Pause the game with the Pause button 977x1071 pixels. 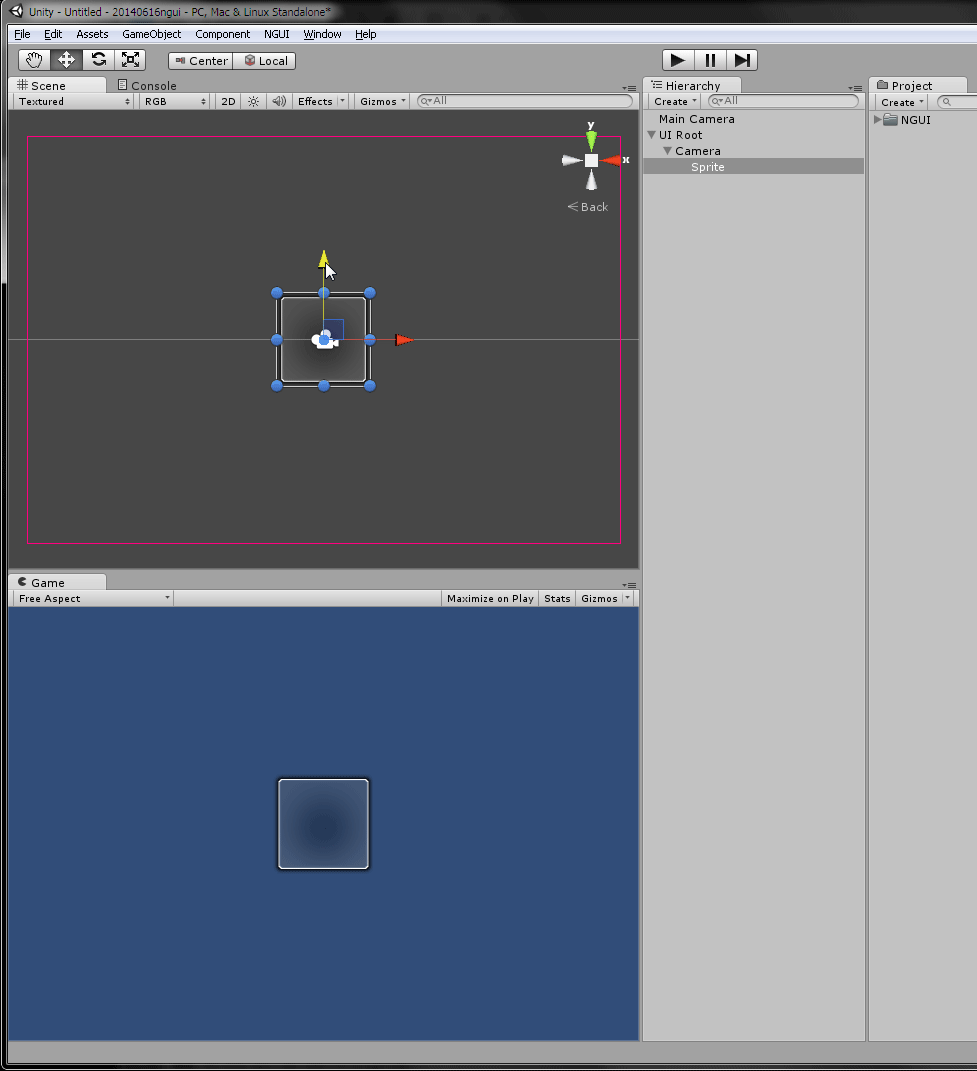(710, 60)
